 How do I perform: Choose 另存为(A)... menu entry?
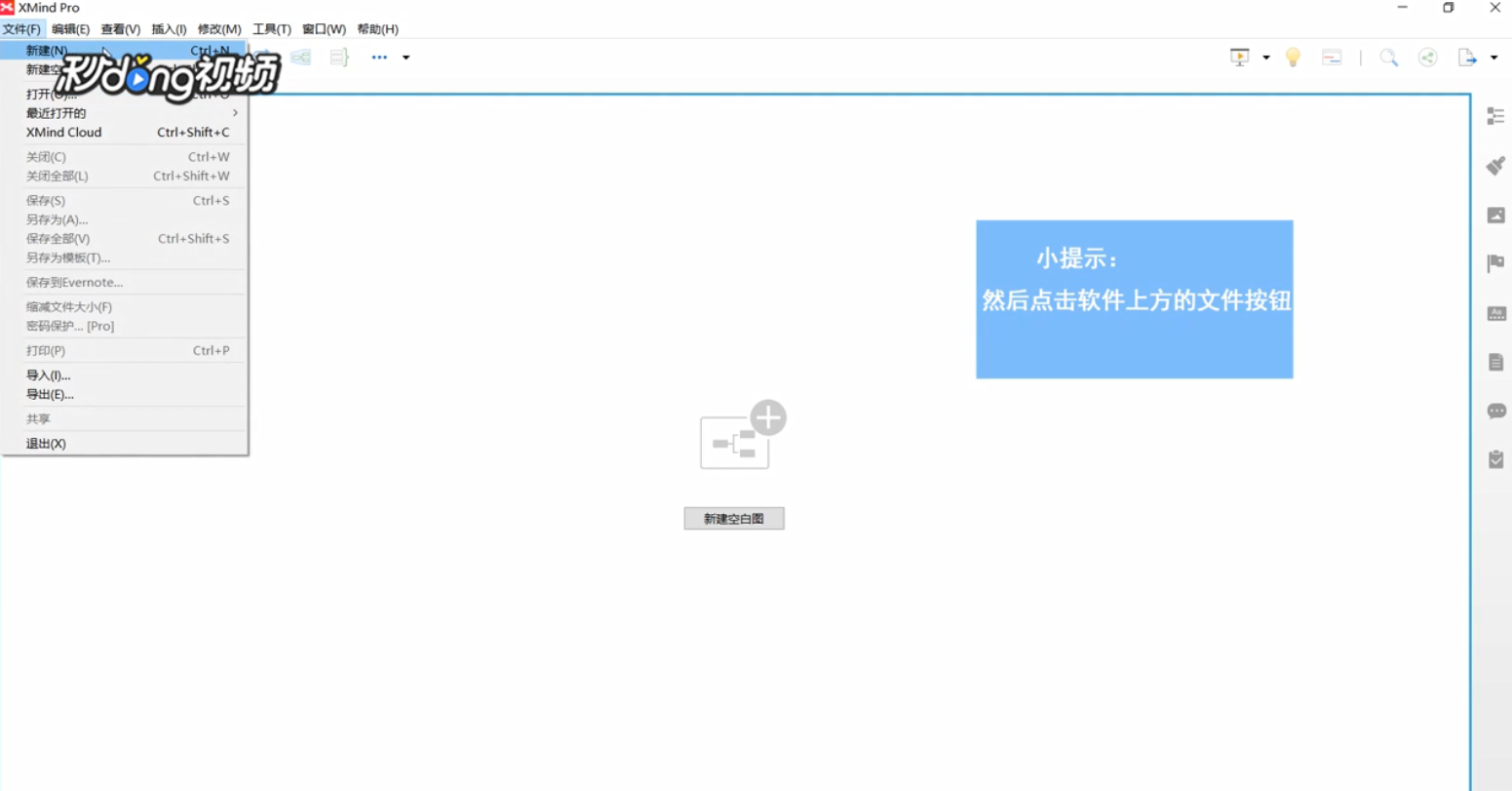(x=124, y=219)
